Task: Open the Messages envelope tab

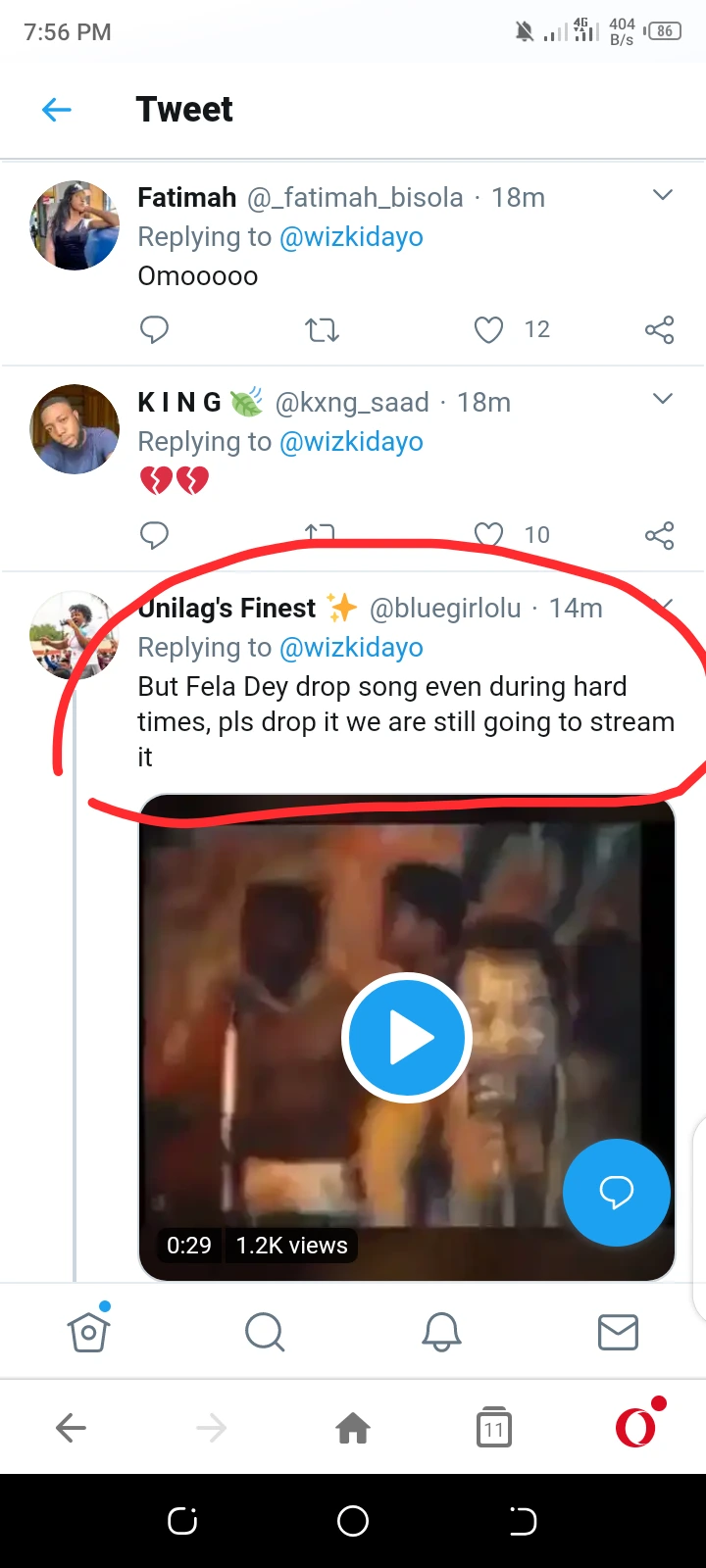Action: tap(618, 1331)
